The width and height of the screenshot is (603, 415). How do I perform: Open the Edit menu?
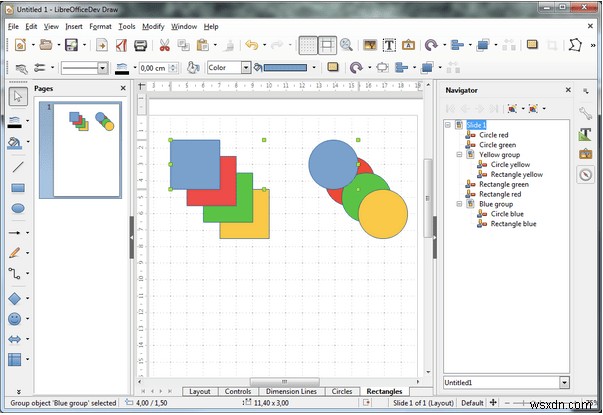coord(31,27)
